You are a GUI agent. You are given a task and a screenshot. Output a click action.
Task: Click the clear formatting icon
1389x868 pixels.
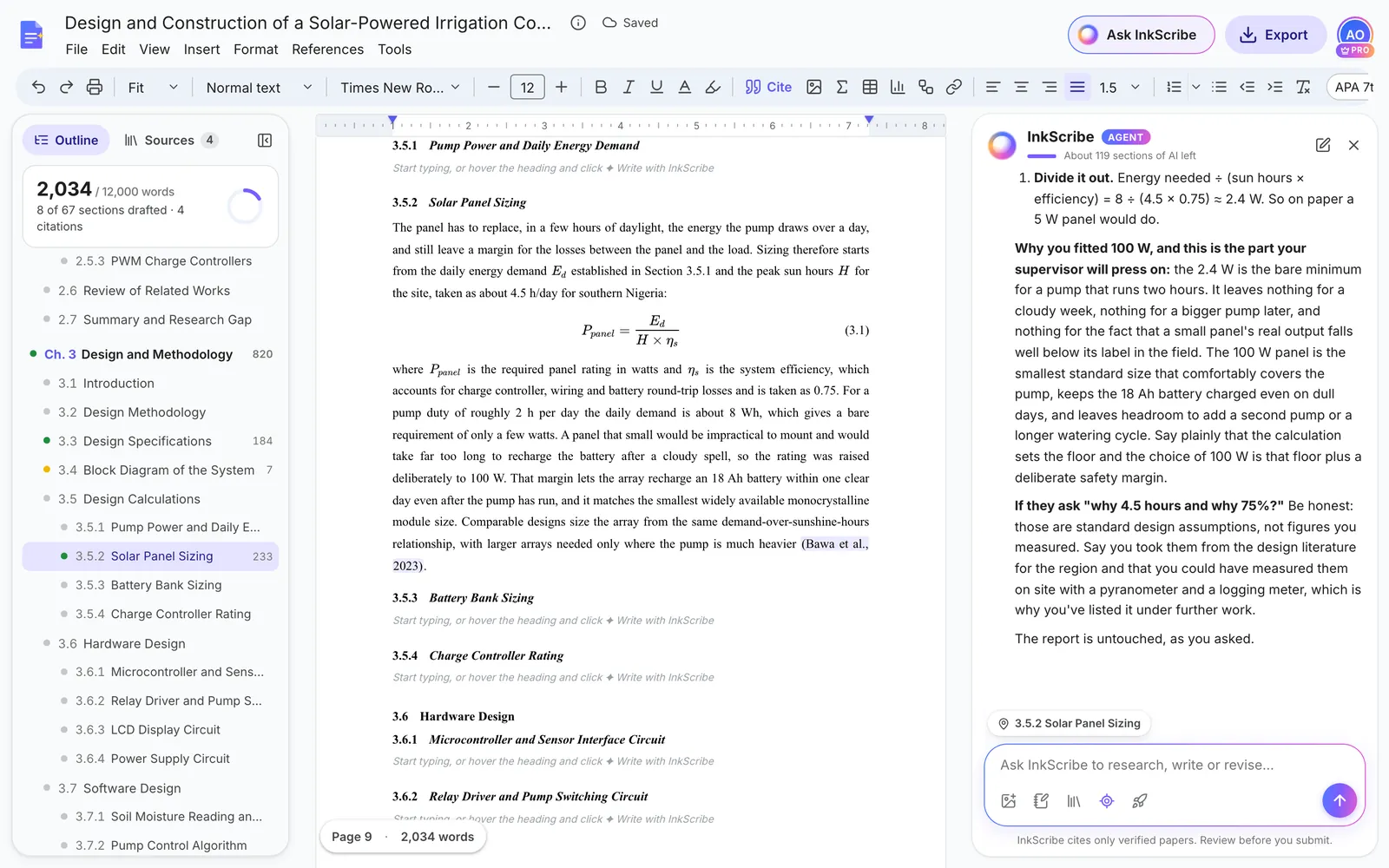point(1303,87)
